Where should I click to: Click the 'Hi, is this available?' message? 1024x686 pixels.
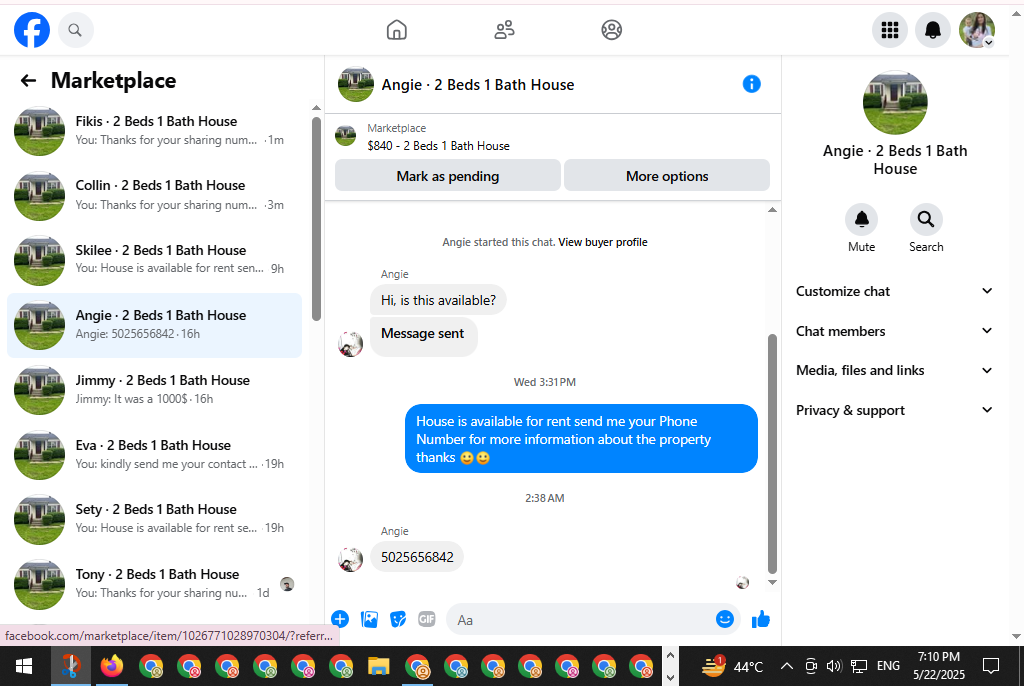pos(438,300)
